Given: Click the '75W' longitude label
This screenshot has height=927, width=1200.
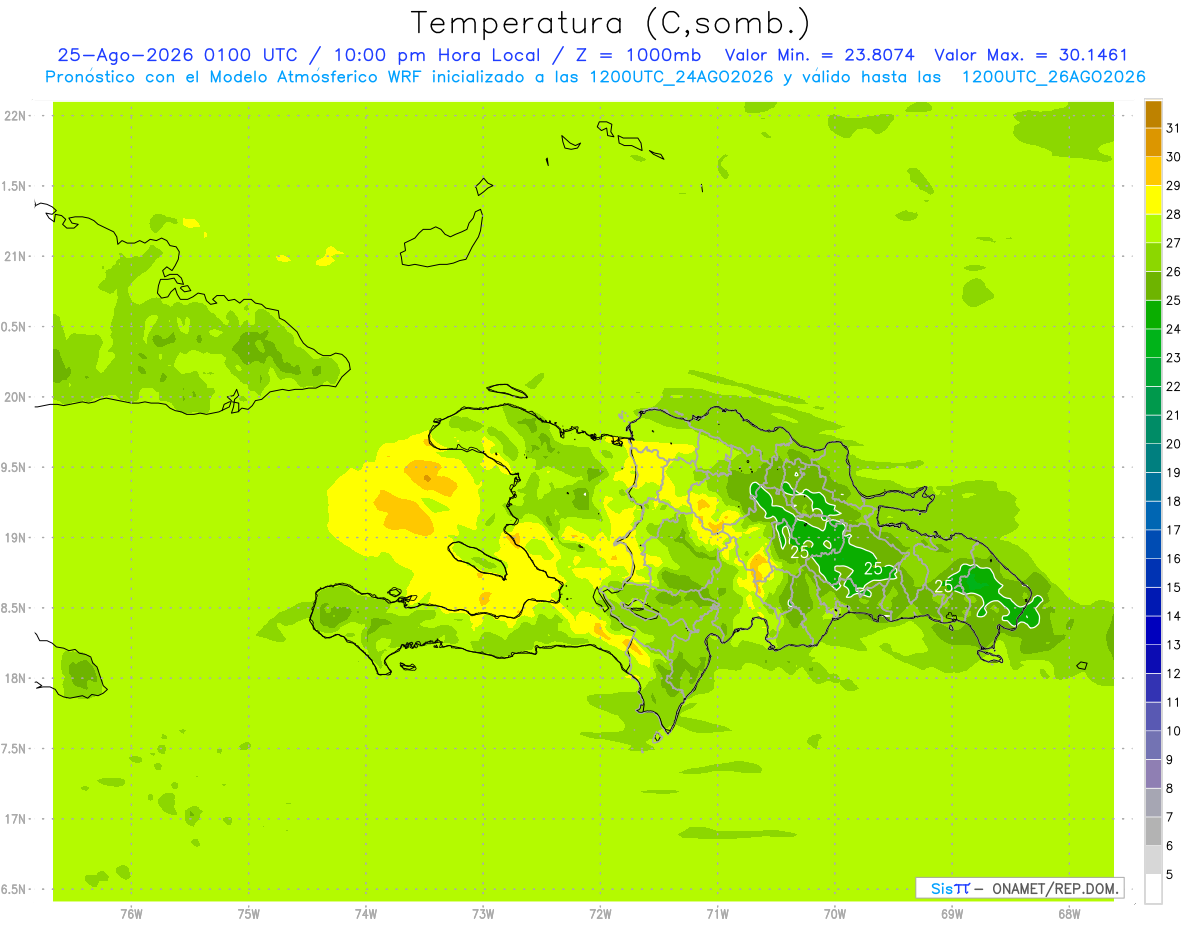Looking at the screenshot, I should click(x=249, y=913).
